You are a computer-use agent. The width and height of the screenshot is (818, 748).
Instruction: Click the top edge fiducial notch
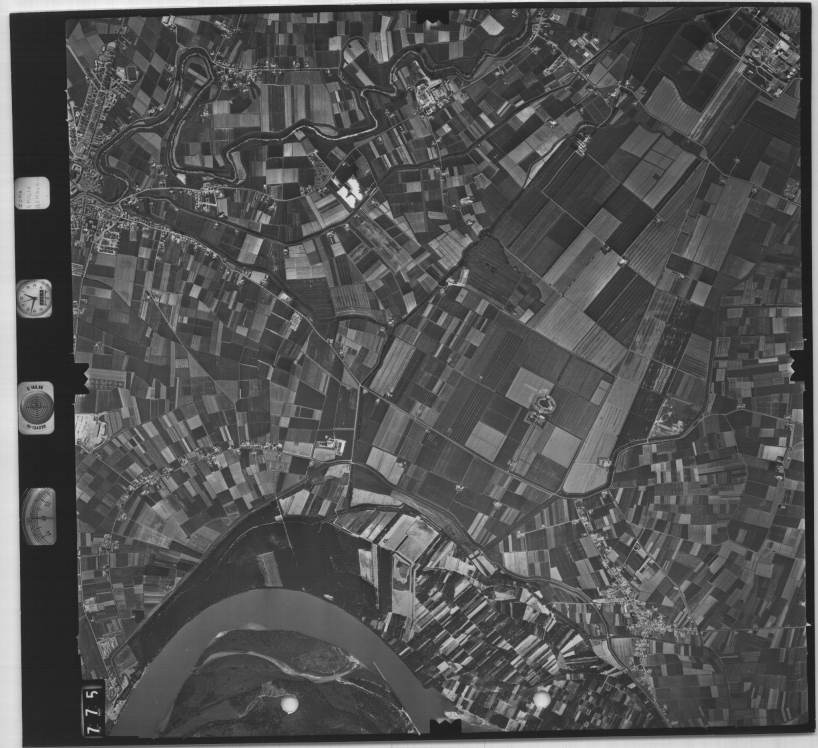click(x=433, y=16)
